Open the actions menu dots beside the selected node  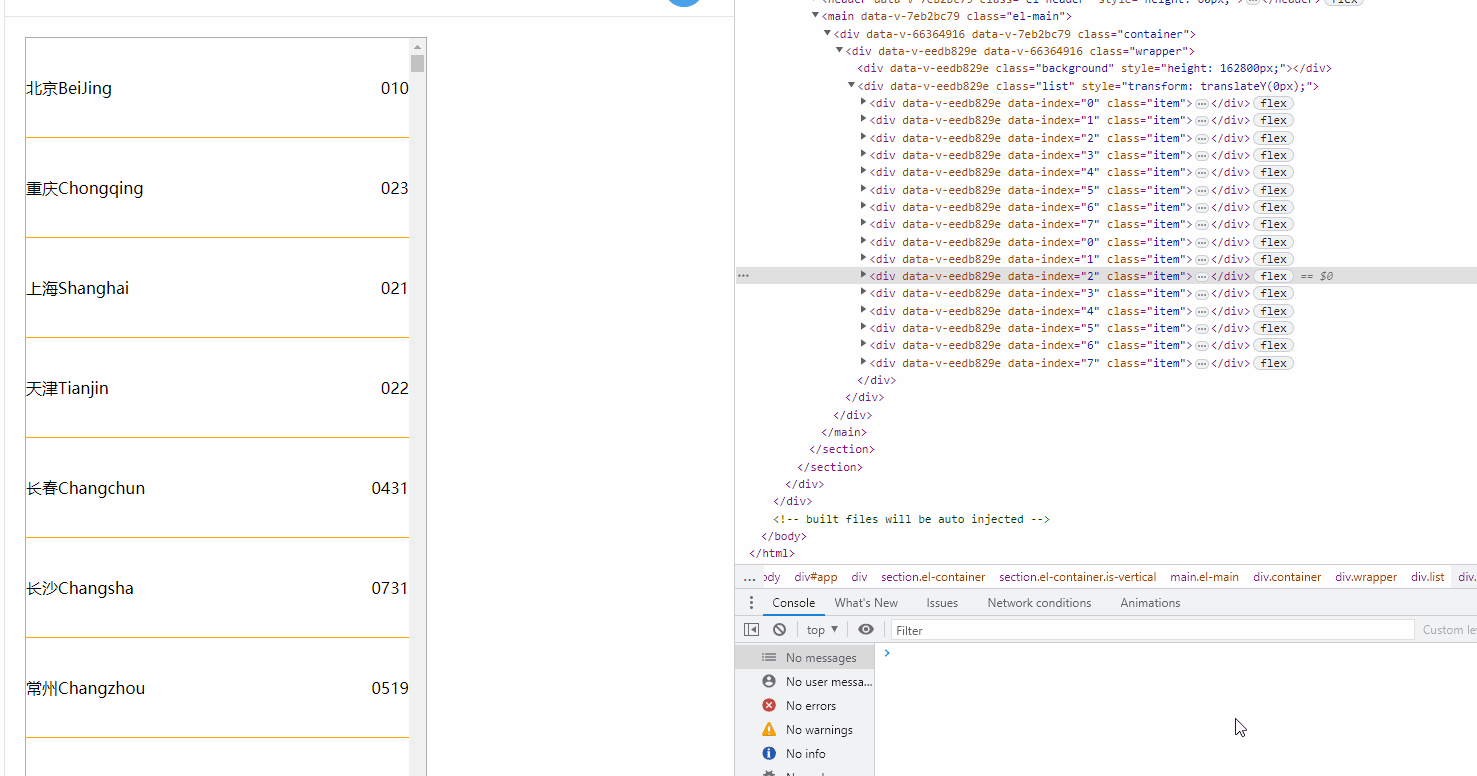743,276
